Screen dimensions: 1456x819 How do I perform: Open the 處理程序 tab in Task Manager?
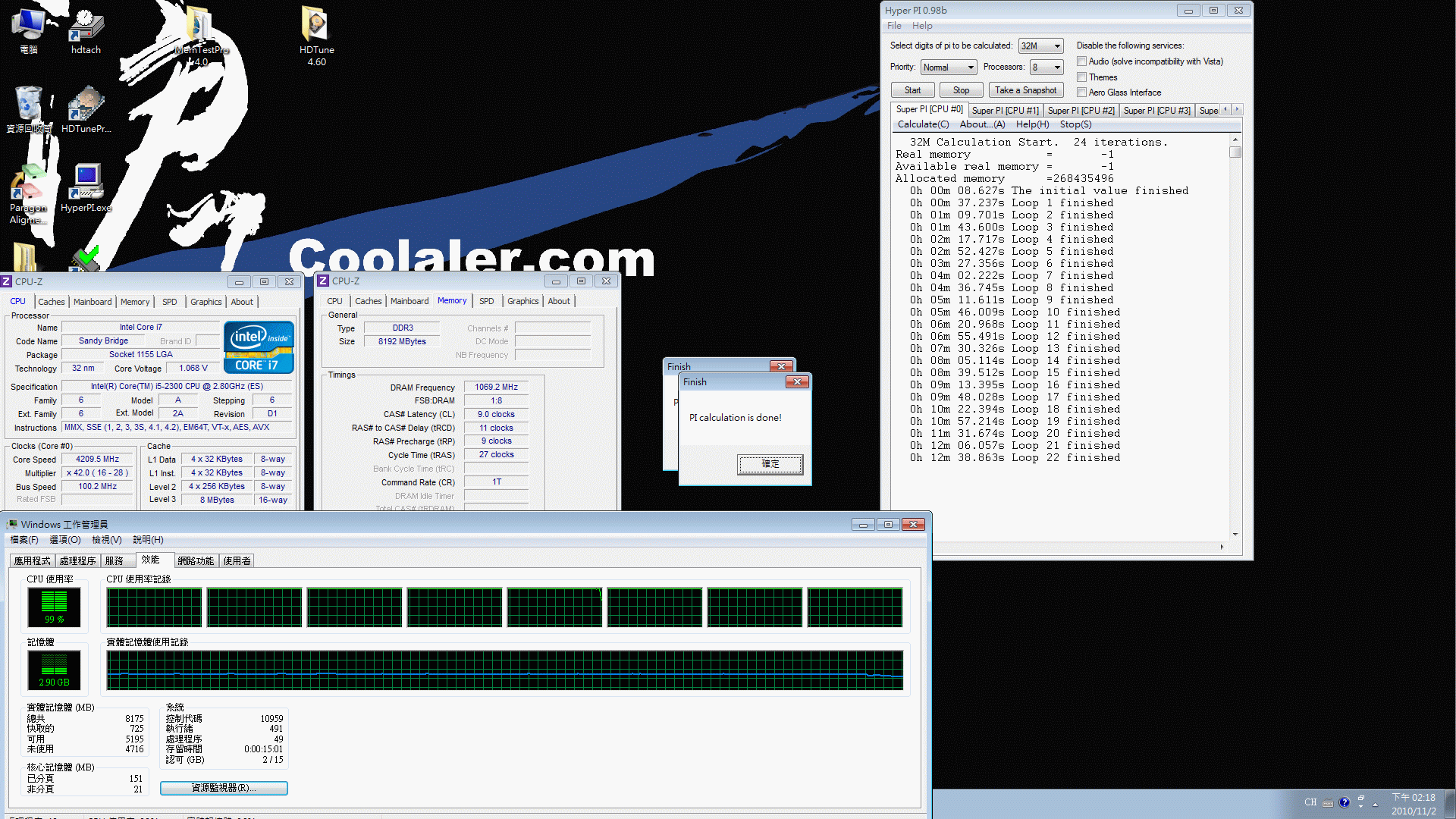pyautogui.click(x=77, y=561)
